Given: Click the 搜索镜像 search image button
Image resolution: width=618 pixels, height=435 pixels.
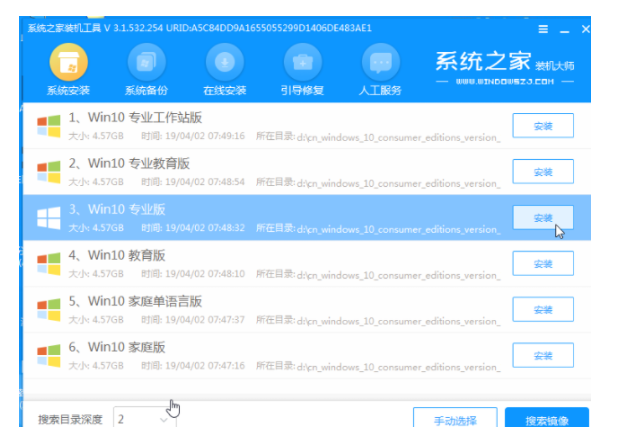Looking at the screenshot, I should coord(547,418).
